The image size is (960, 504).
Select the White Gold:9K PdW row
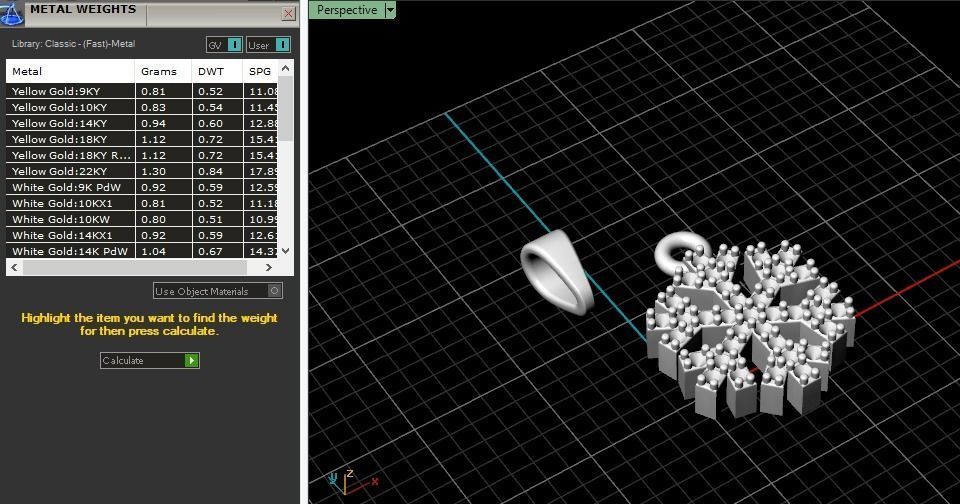click(142, 187)
